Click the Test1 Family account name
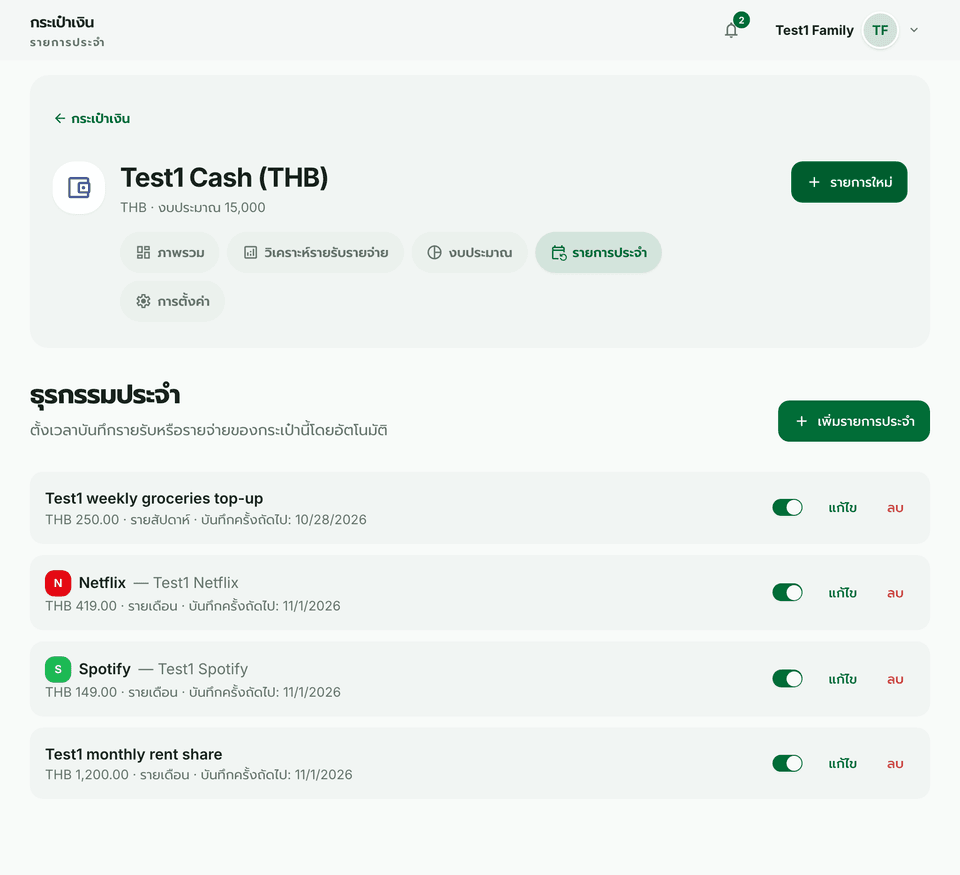960x875 pixels. click(814, 30)
